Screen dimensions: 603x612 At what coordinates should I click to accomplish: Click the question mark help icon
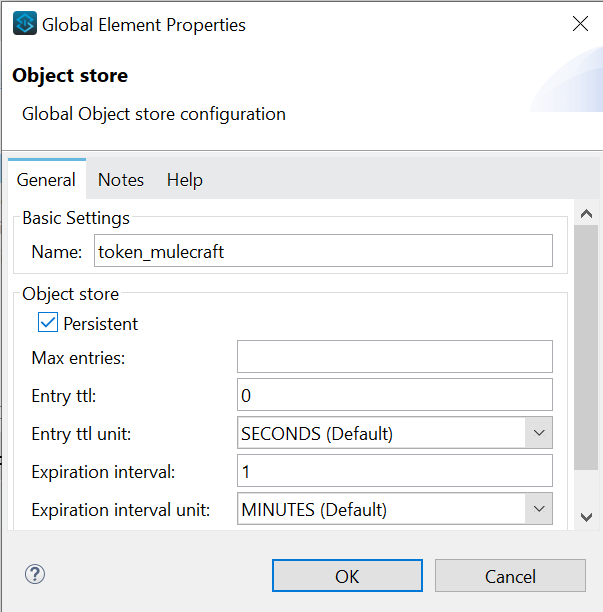[x=35, y=574]
